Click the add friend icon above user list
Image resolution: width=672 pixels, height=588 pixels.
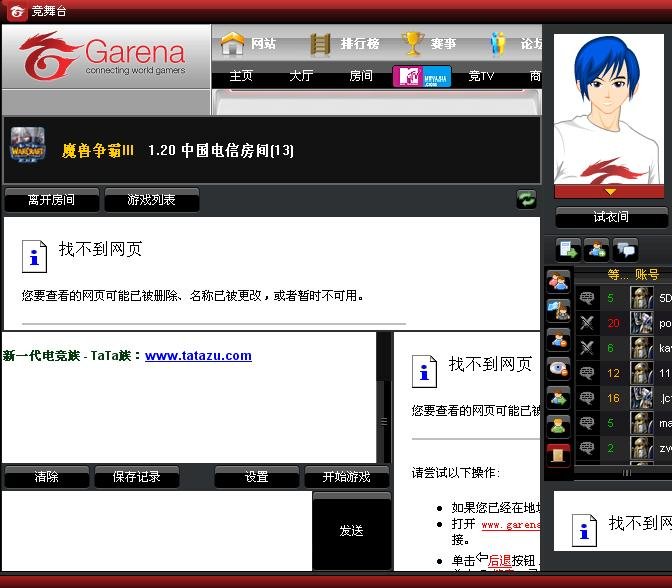pos(597,249)
